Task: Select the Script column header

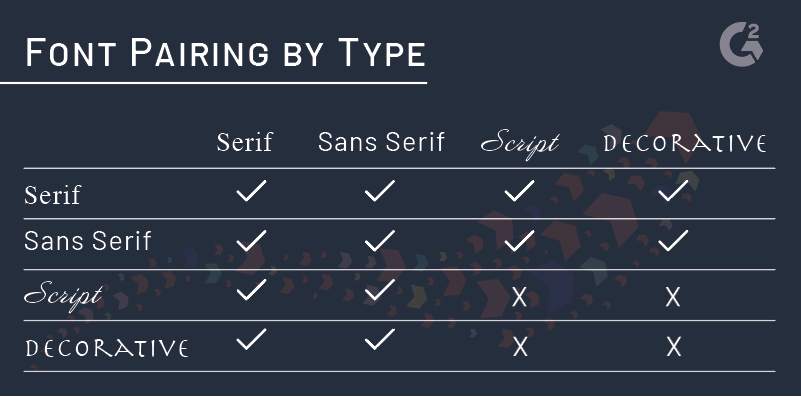Action: pos(520,145)
